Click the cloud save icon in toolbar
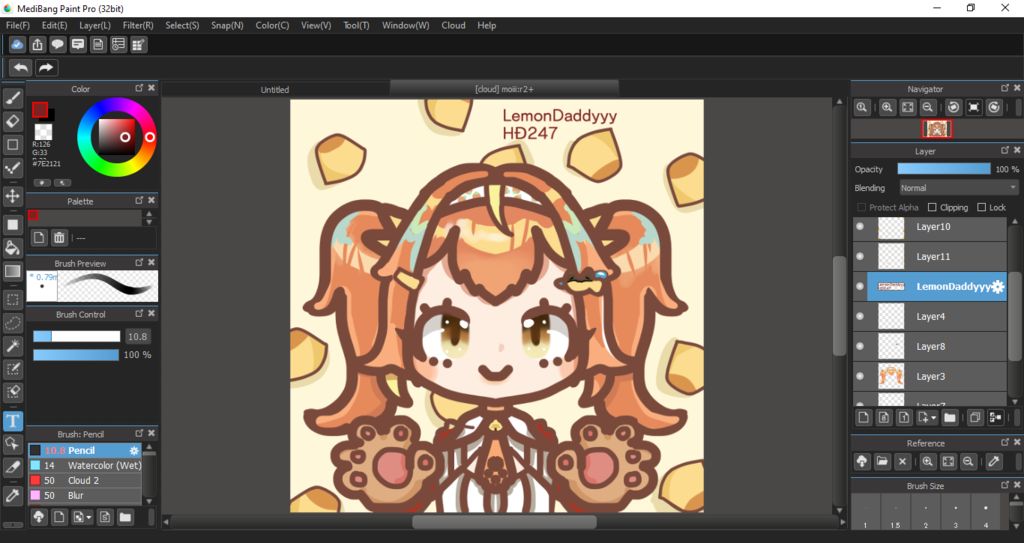The width and height of the screenshot is (1024, 543). click(17, 44)
